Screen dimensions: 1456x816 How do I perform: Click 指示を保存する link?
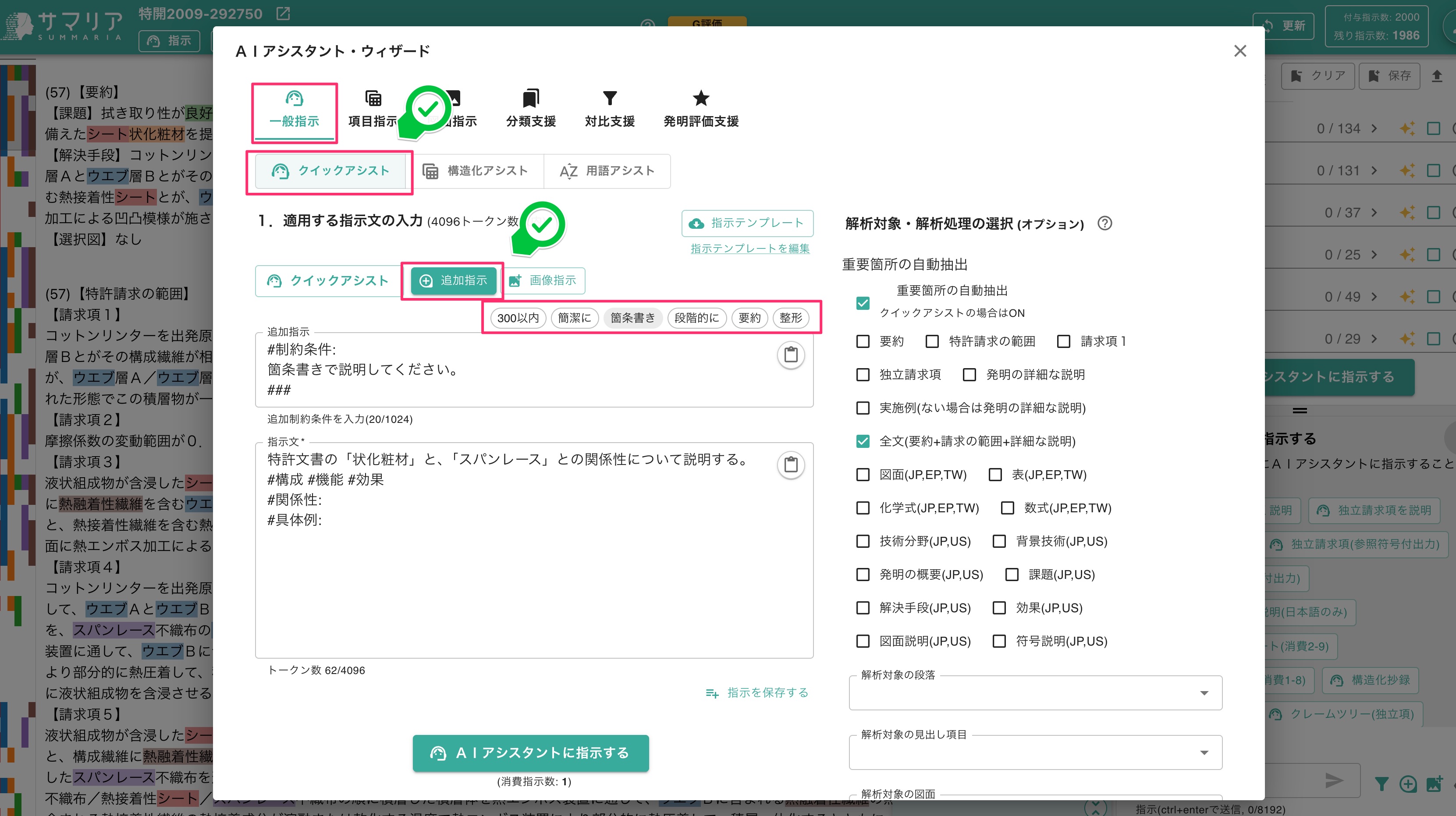click(757, 693)
